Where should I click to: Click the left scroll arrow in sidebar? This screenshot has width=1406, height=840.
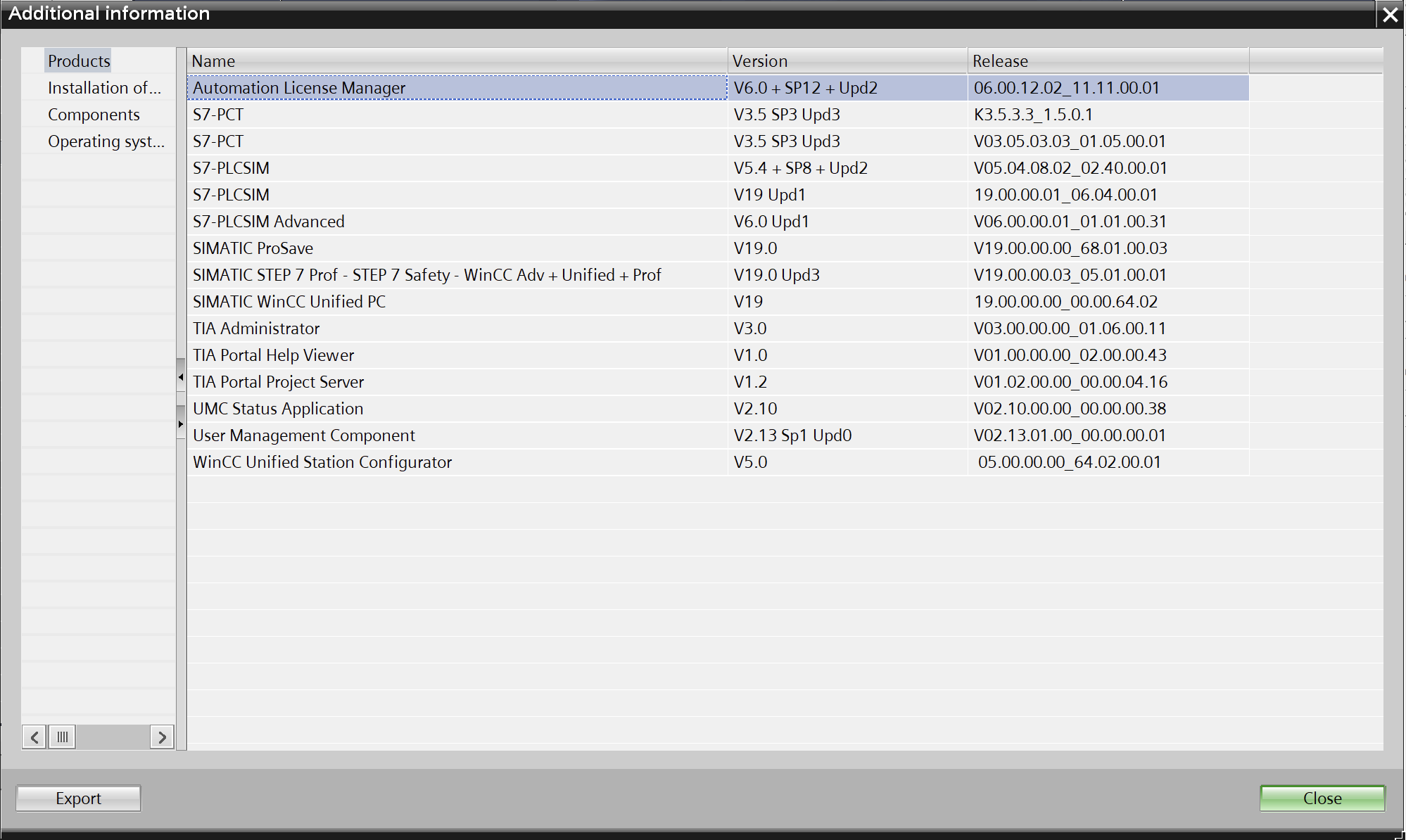(x=34, y=737)
